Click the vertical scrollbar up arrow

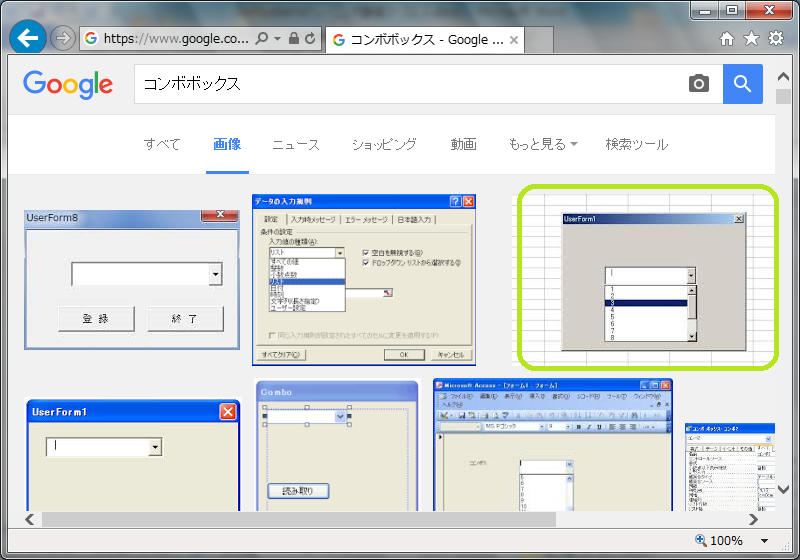tap(783, 78)
